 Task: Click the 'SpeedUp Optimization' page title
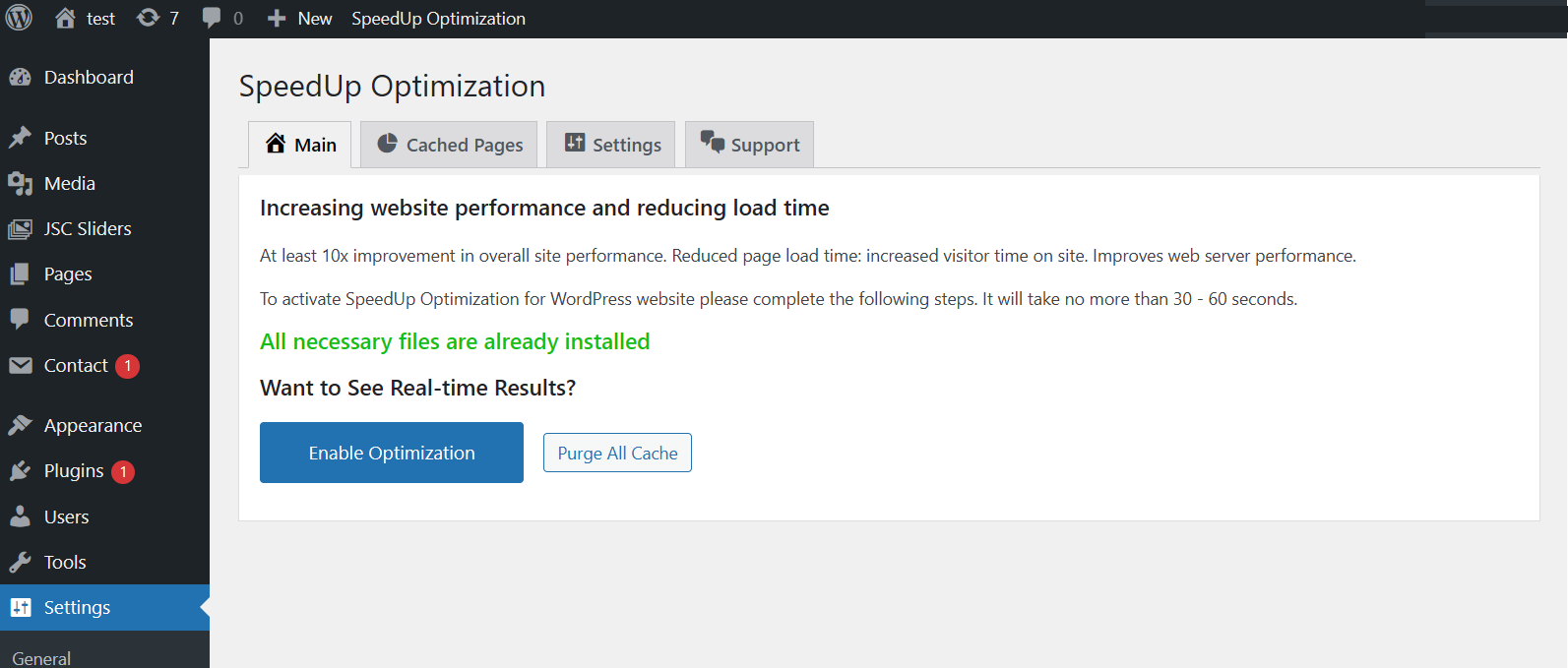click(x=392, y=87)
